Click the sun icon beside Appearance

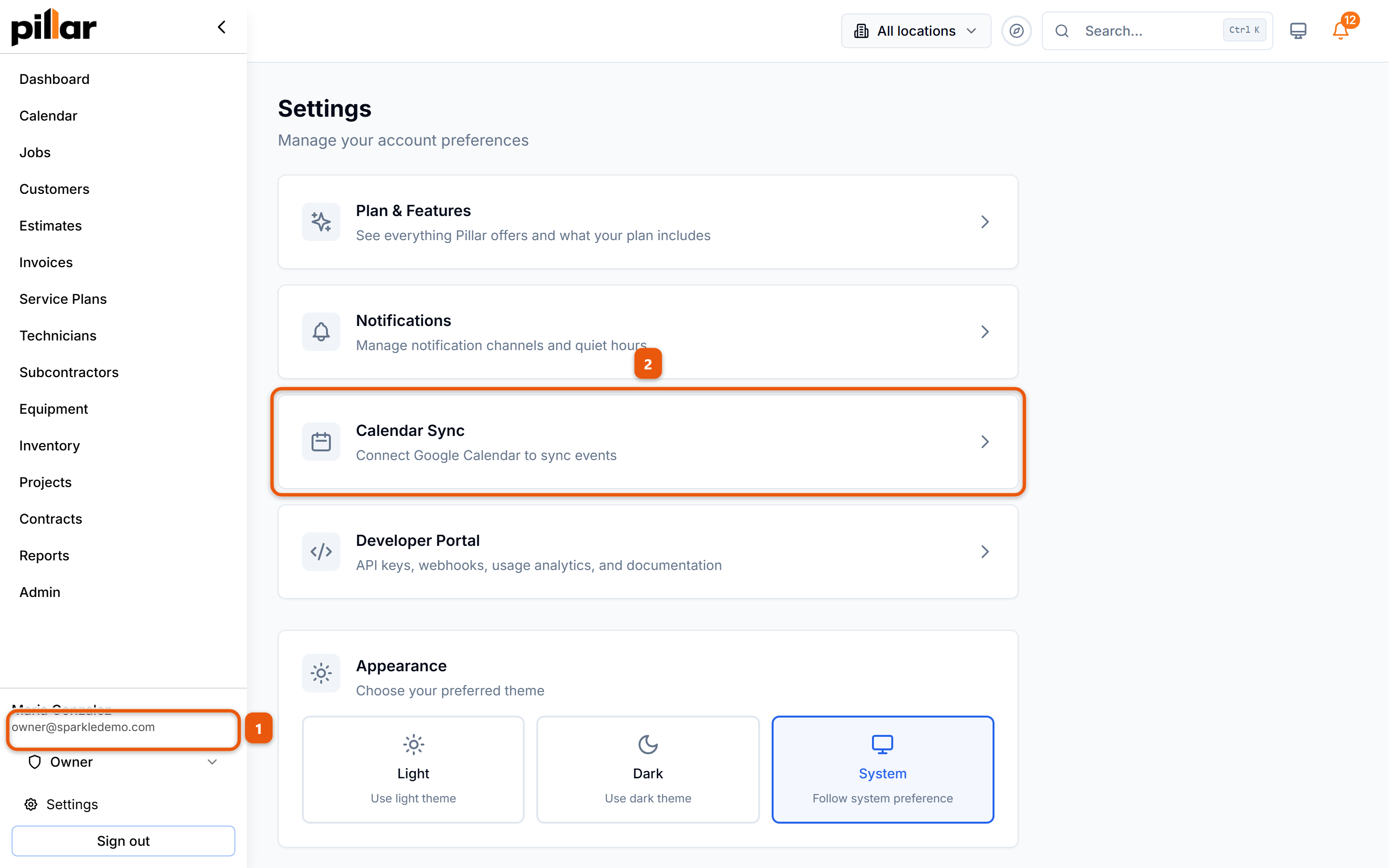click(321, 673)
